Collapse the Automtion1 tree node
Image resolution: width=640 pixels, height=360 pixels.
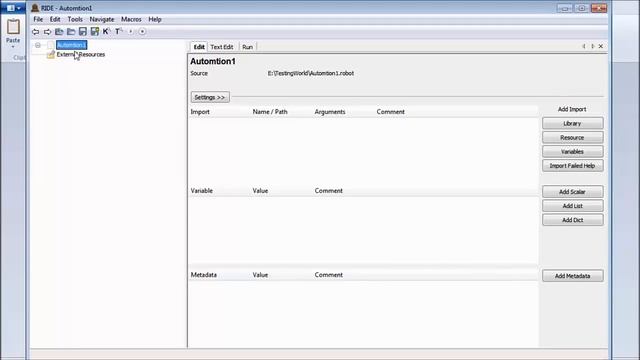pyautogui.click(x=38, y=45)
